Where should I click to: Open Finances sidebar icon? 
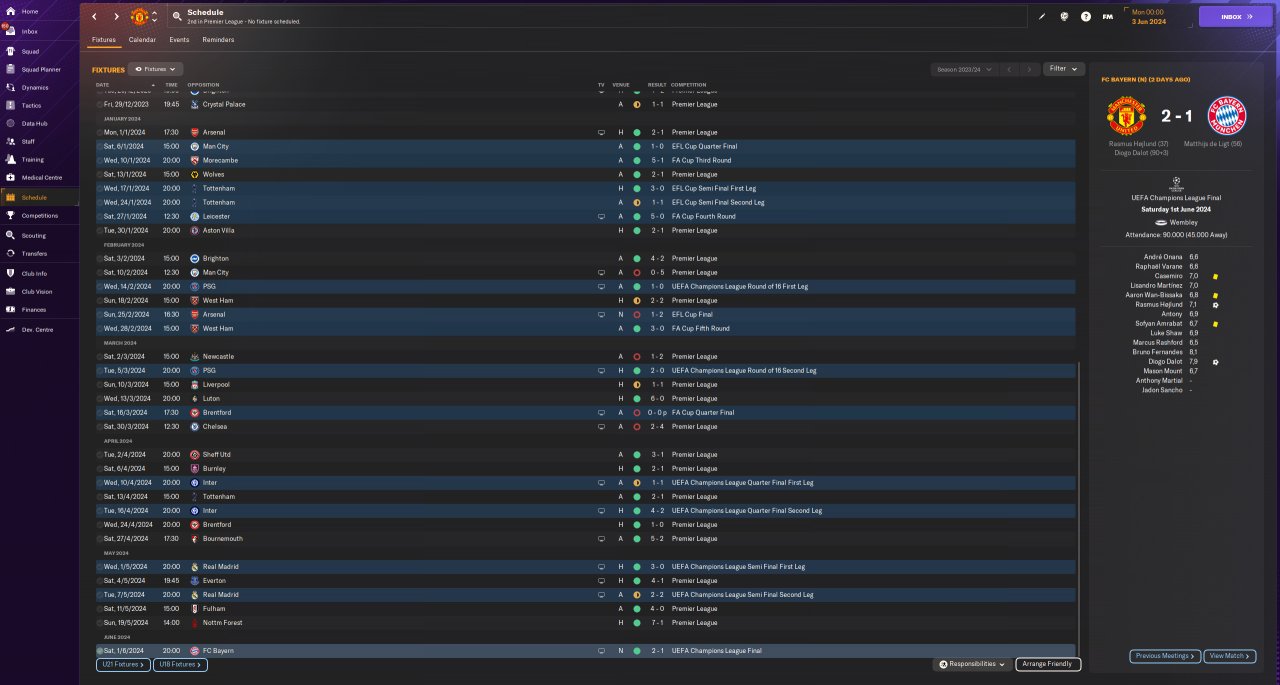click(9, 309)
